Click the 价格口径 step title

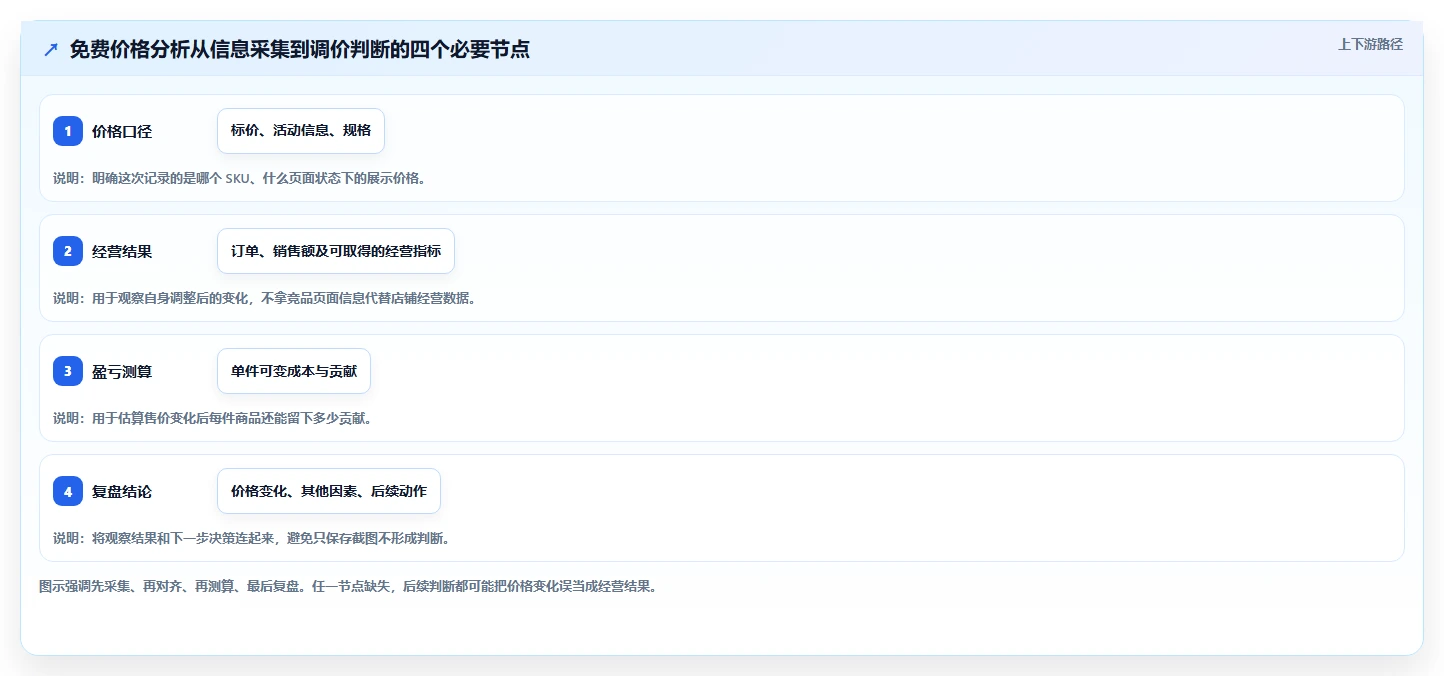pyautogui.click(x=122, y=131)
